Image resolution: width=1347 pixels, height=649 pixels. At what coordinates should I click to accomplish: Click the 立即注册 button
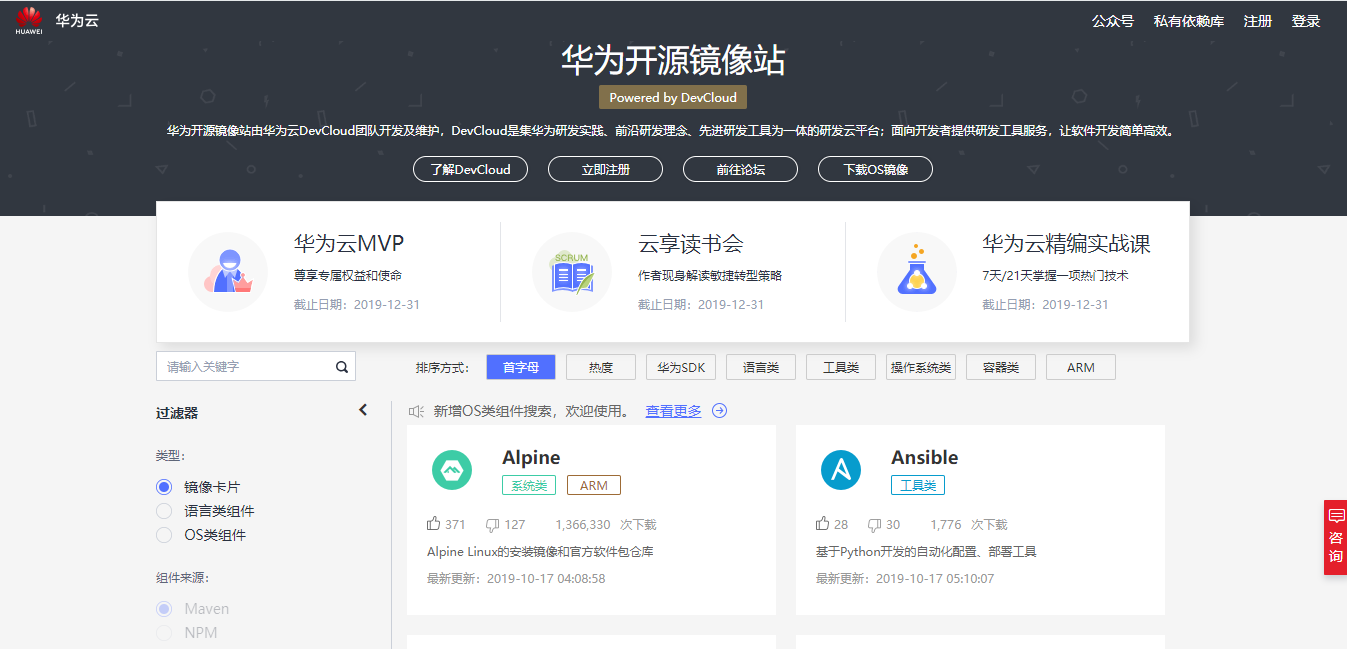click(x=605, y=169)
